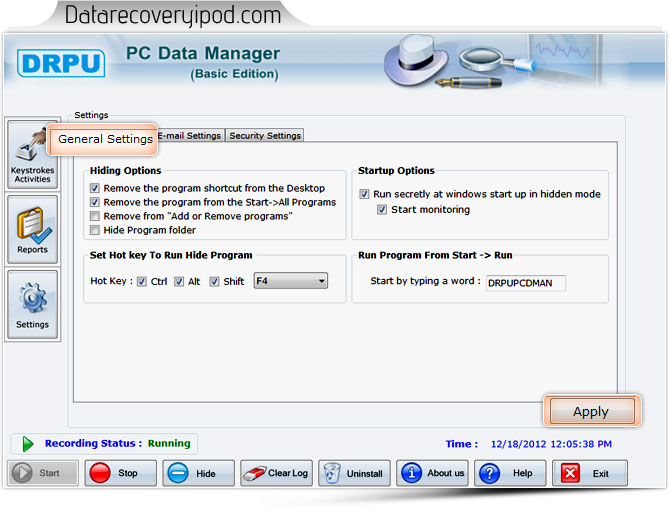Switch to Security Settings tab
The image size is (669, 506).
(265, 135)
